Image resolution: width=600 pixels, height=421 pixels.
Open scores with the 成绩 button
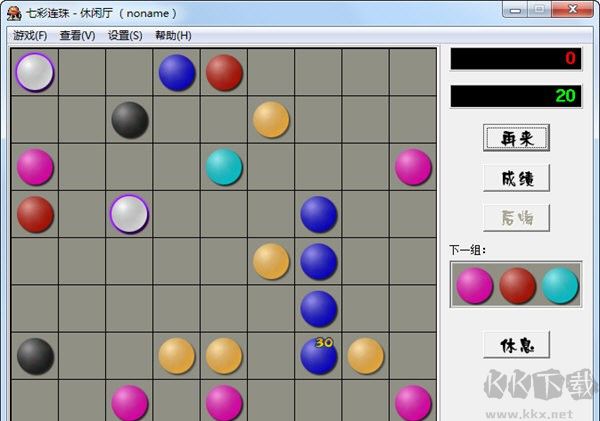point(517,178)
